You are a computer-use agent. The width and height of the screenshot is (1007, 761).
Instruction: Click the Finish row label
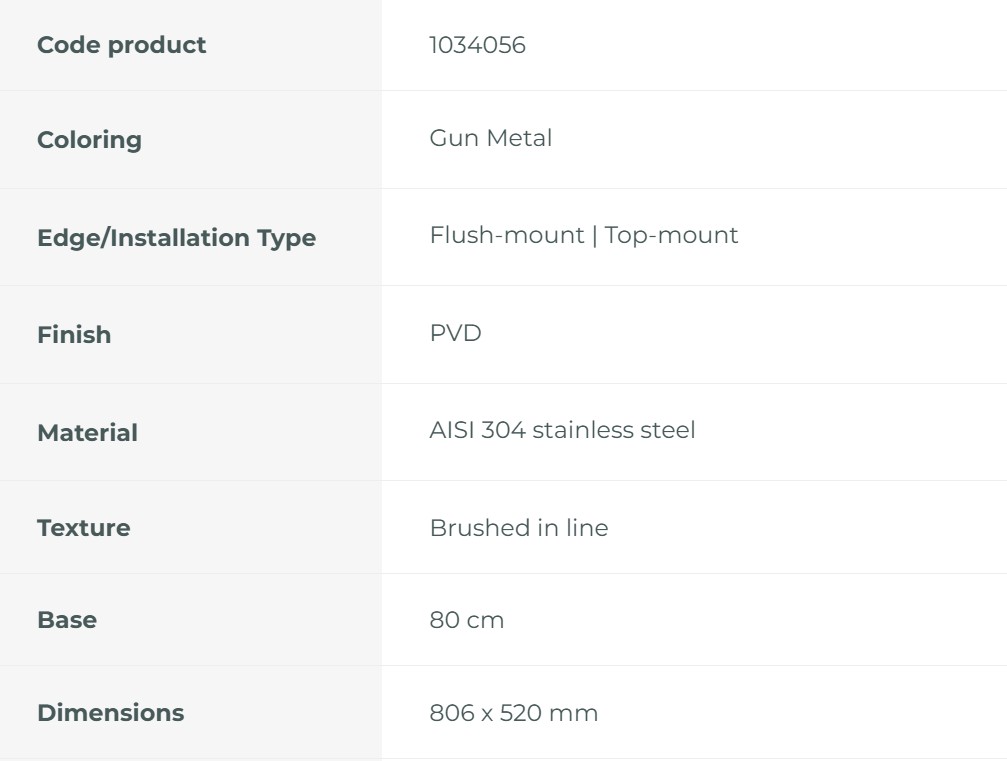[x=74, y=335]
